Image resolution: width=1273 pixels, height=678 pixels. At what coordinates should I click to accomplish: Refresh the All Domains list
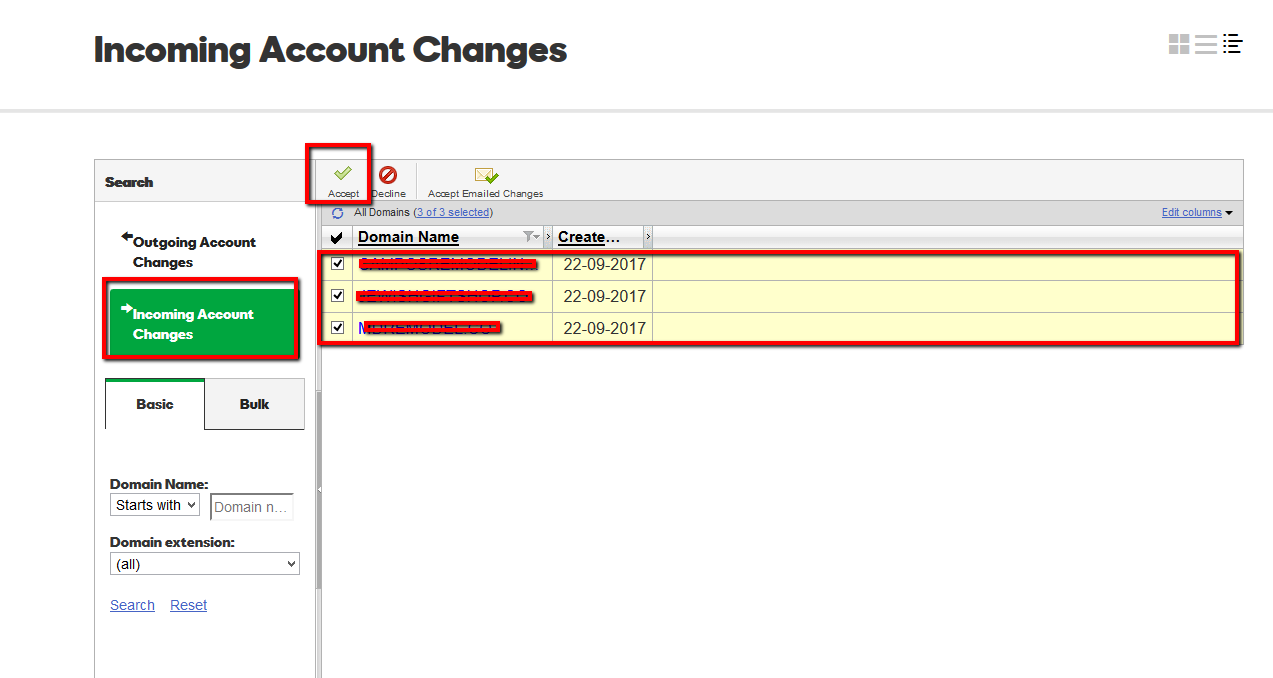pyautogui.click(x=338, y=213)
